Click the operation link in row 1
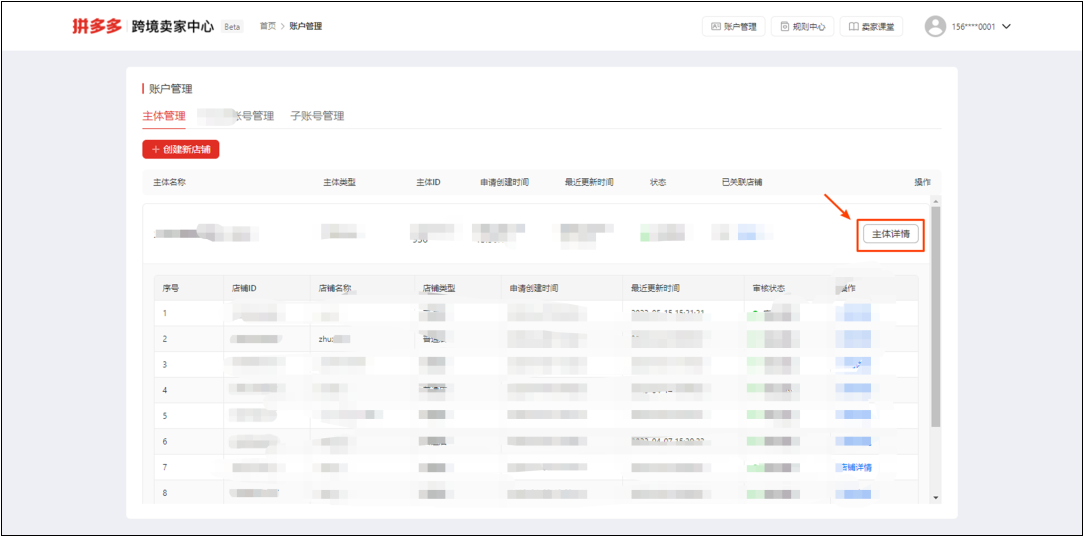This screenshot has height=538, width=1085. tap(856, 313)
